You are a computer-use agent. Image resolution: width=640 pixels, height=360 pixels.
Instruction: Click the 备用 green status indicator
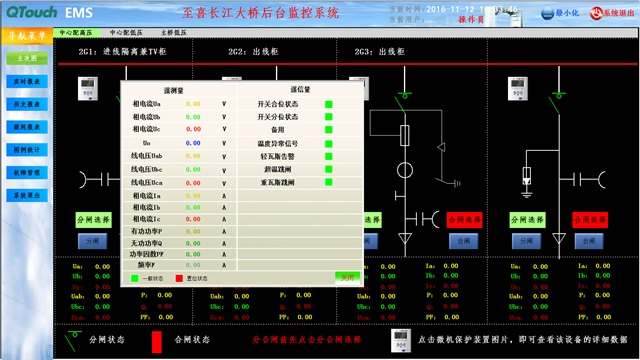[x=329, y=130]
